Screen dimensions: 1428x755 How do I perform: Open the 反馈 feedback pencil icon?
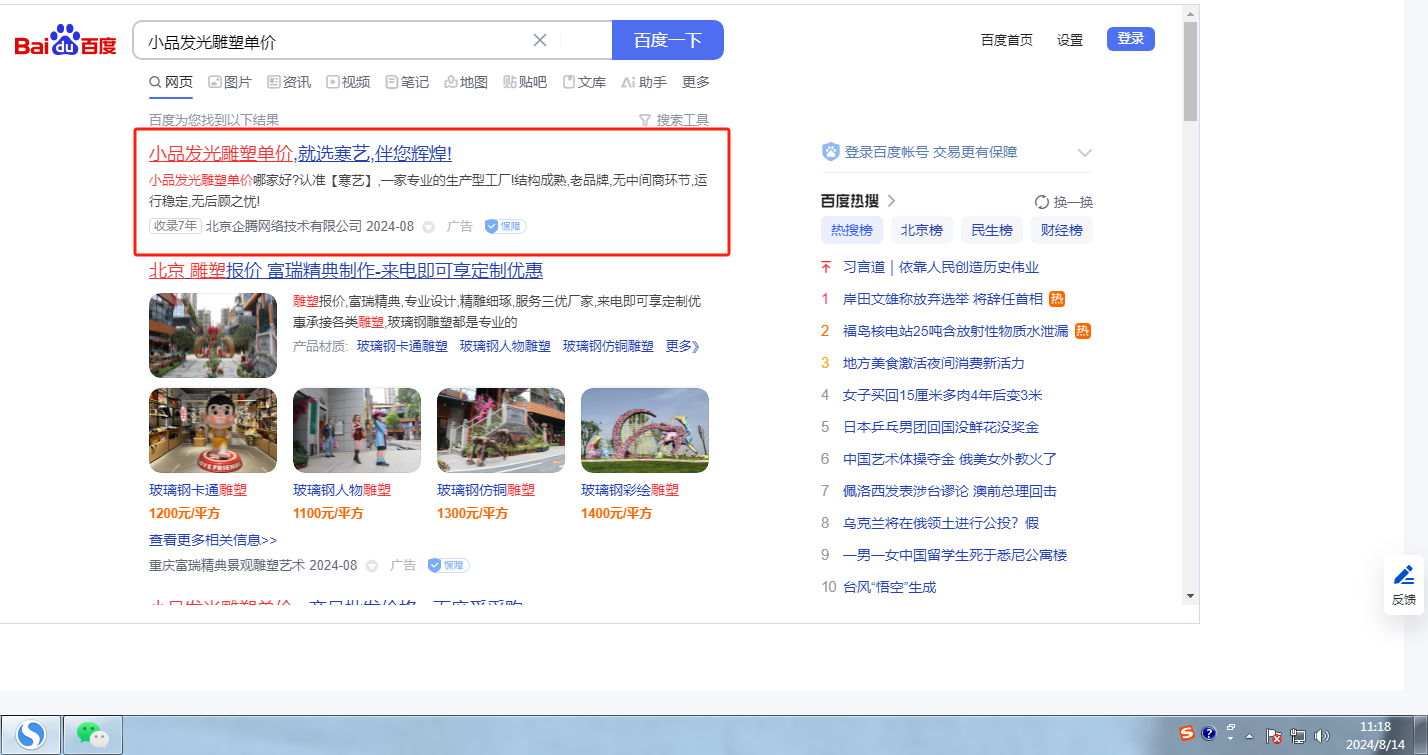1404,575
